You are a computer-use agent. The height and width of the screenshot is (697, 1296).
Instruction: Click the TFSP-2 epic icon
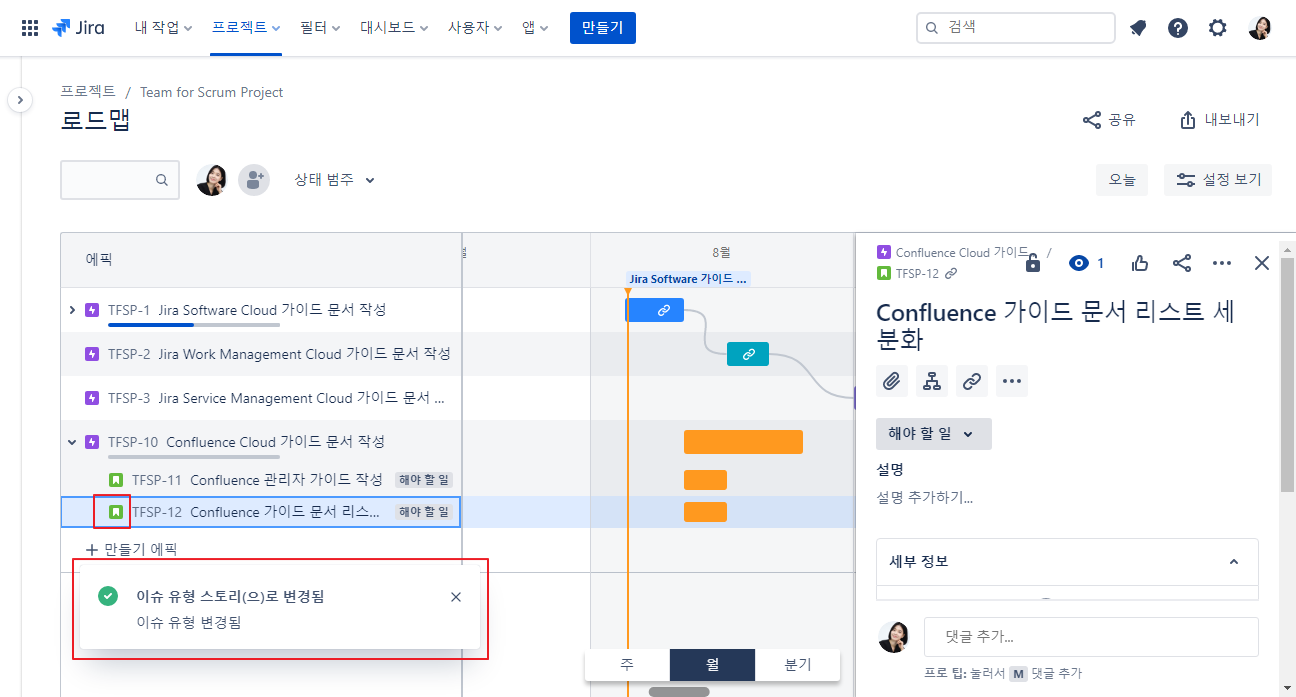pyautogui.click(x=93, y=354)
